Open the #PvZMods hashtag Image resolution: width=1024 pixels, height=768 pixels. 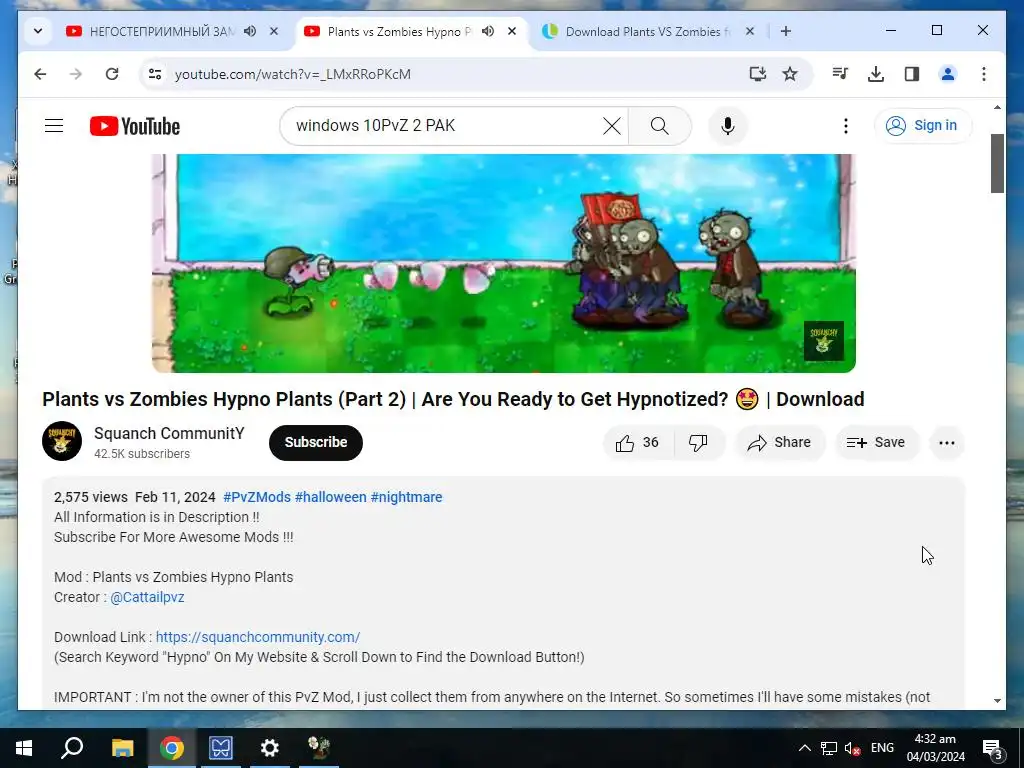257,497
